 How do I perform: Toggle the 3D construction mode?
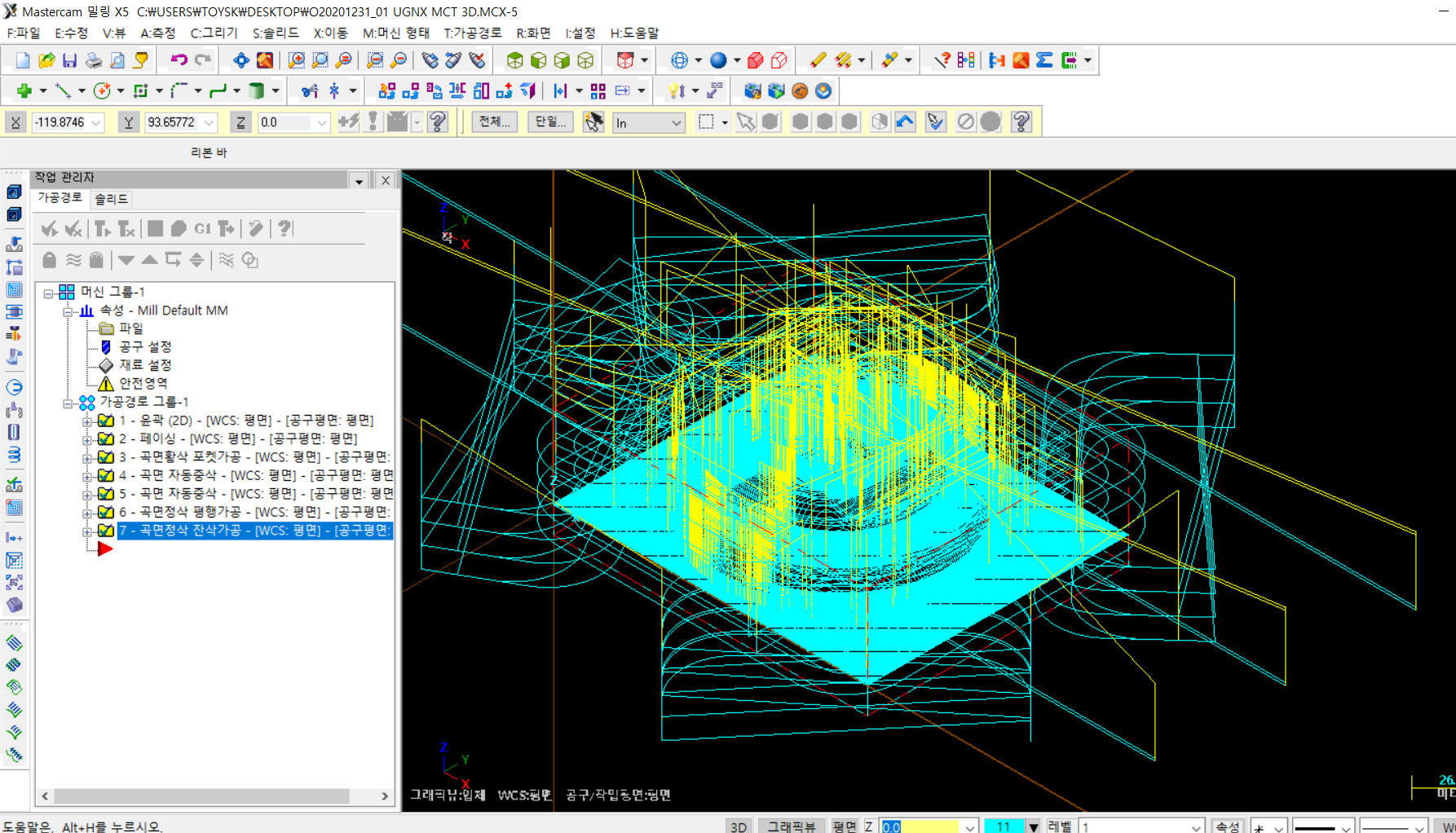738,826
